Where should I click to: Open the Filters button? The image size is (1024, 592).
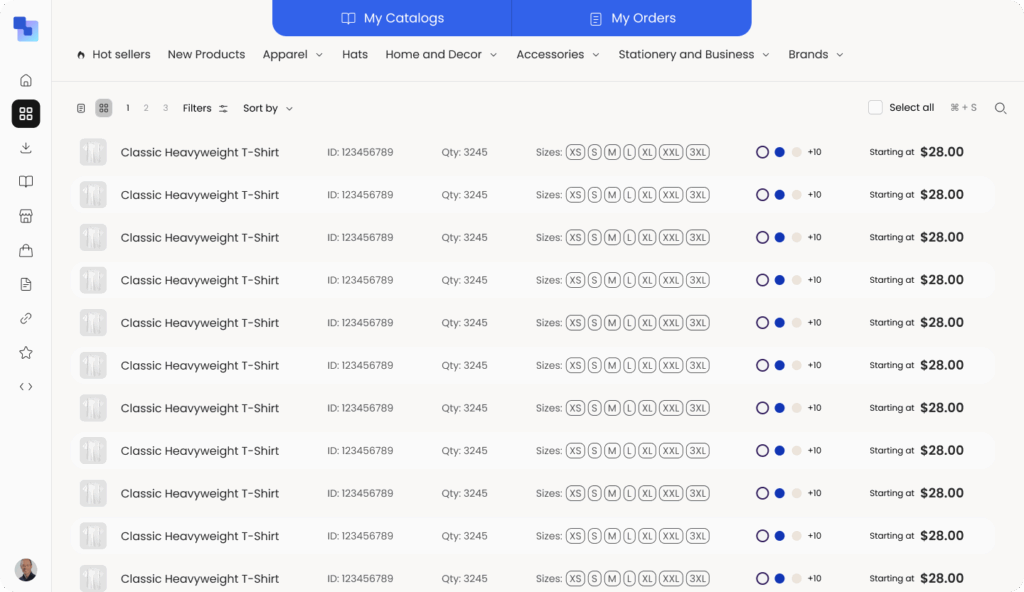tap(205, 108)
